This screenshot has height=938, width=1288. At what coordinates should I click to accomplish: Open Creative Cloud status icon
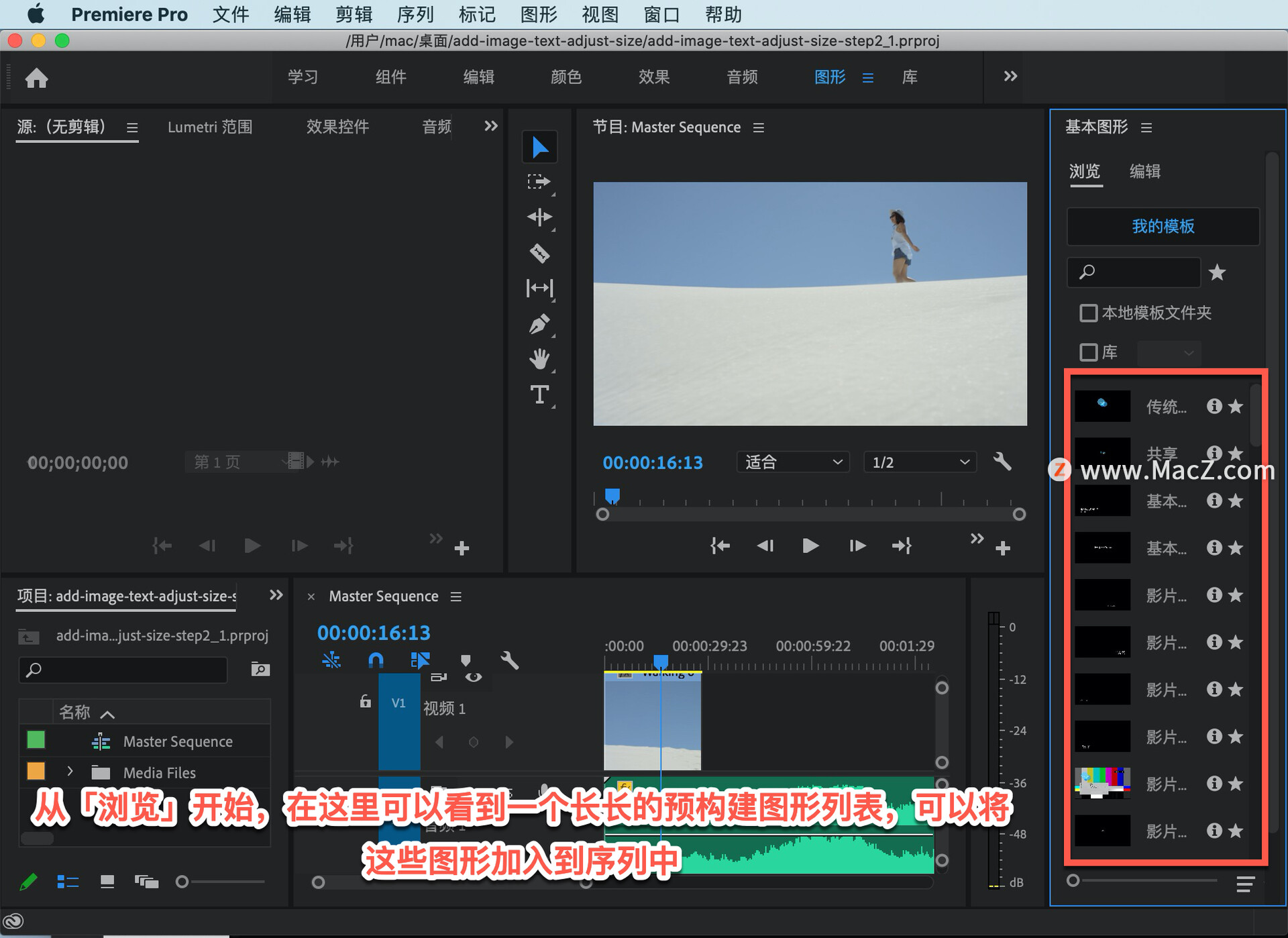click(13, 921)
